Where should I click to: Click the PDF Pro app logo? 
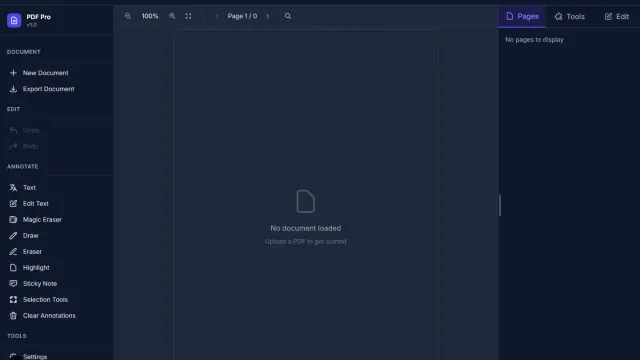click(14, 20)
